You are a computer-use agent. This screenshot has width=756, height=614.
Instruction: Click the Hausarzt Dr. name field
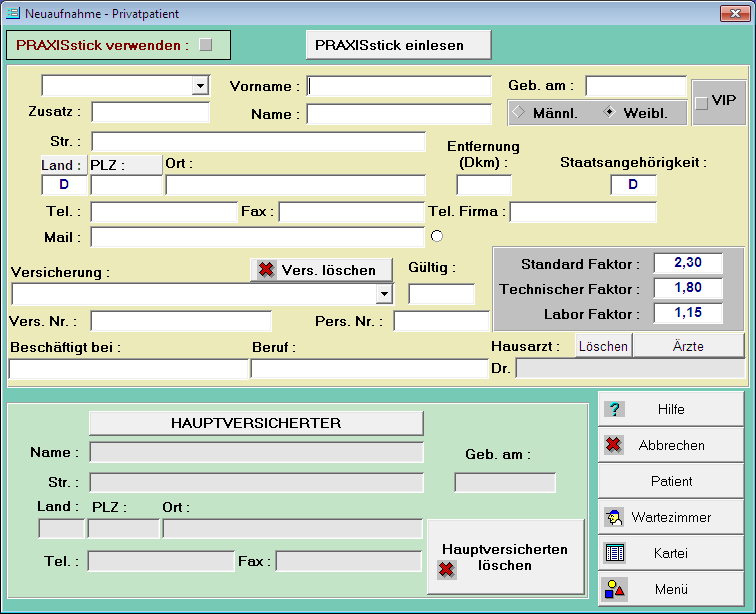click(x=630, y=368)
